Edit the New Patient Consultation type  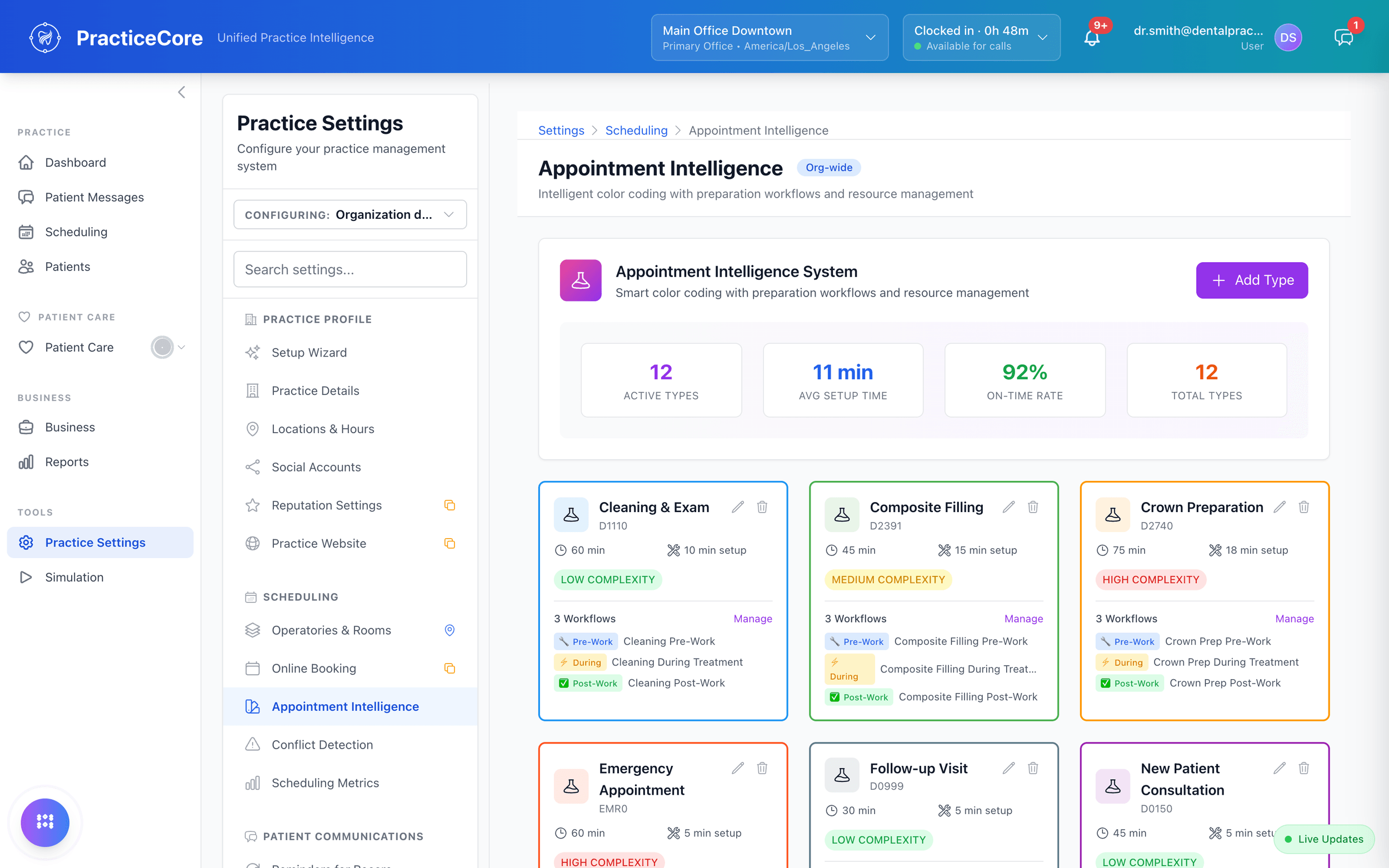(x=1280, y=768)
